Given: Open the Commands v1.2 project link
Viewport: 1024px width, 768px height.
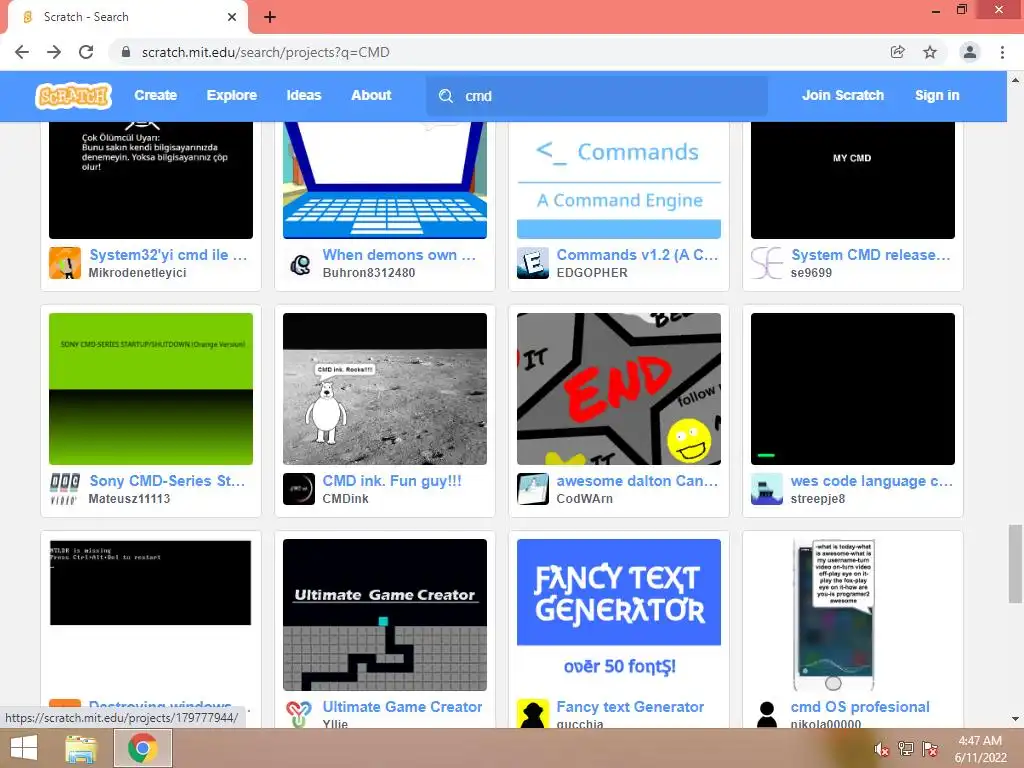Looking at the screenshot, I should pyautogui.click(x=637, y=255).
